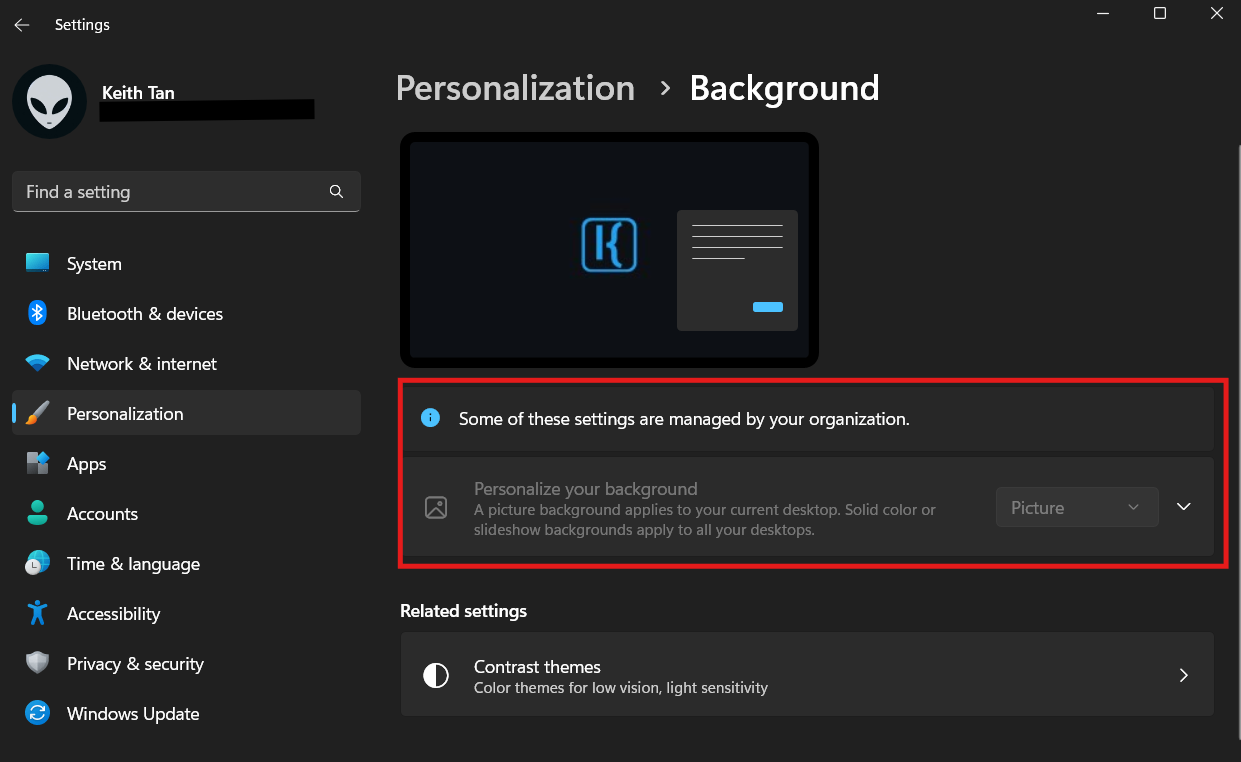The height and width of the screenshot is (762, 1241).
Task: Select the Bluetooth & devices icon
Action: (37, 313)
